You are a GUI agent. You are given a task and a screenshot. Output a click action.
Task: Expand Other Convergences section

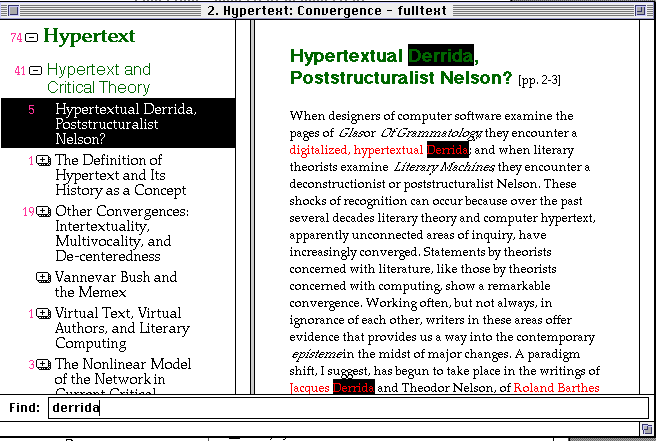pos(44,212)
